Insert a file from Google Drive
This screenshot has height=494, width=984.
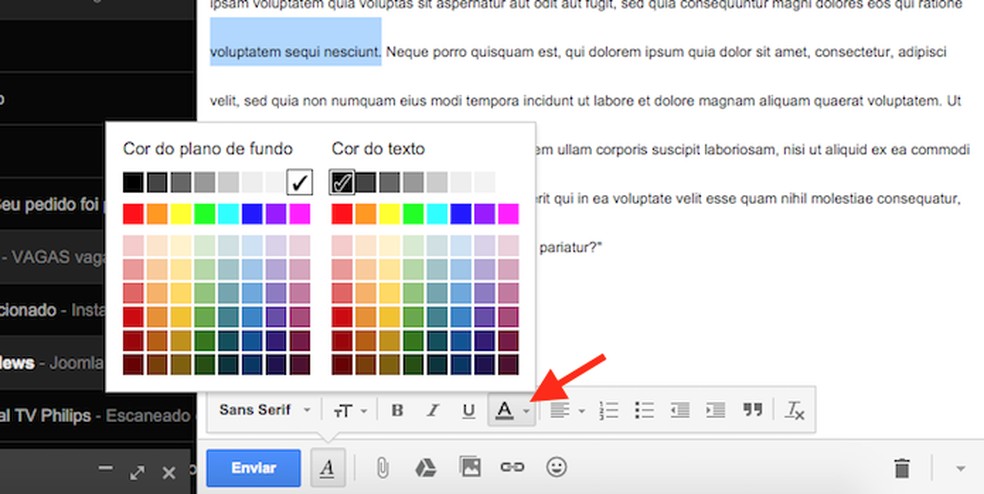(426, 468)
